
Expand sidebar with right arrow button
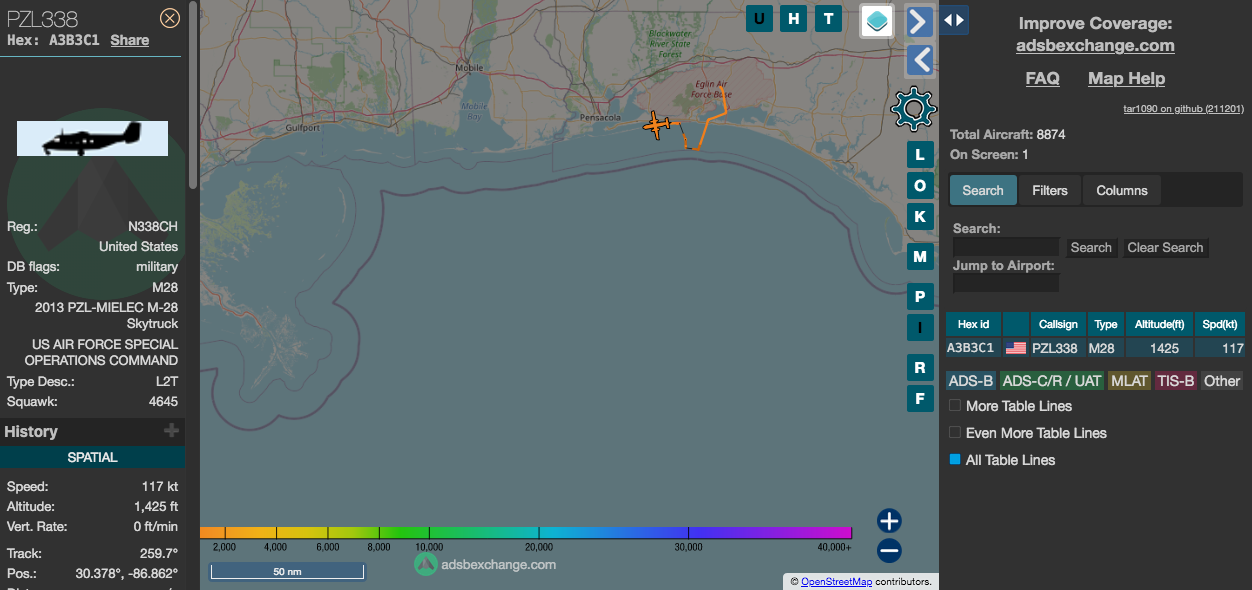[x=920, y=21]
